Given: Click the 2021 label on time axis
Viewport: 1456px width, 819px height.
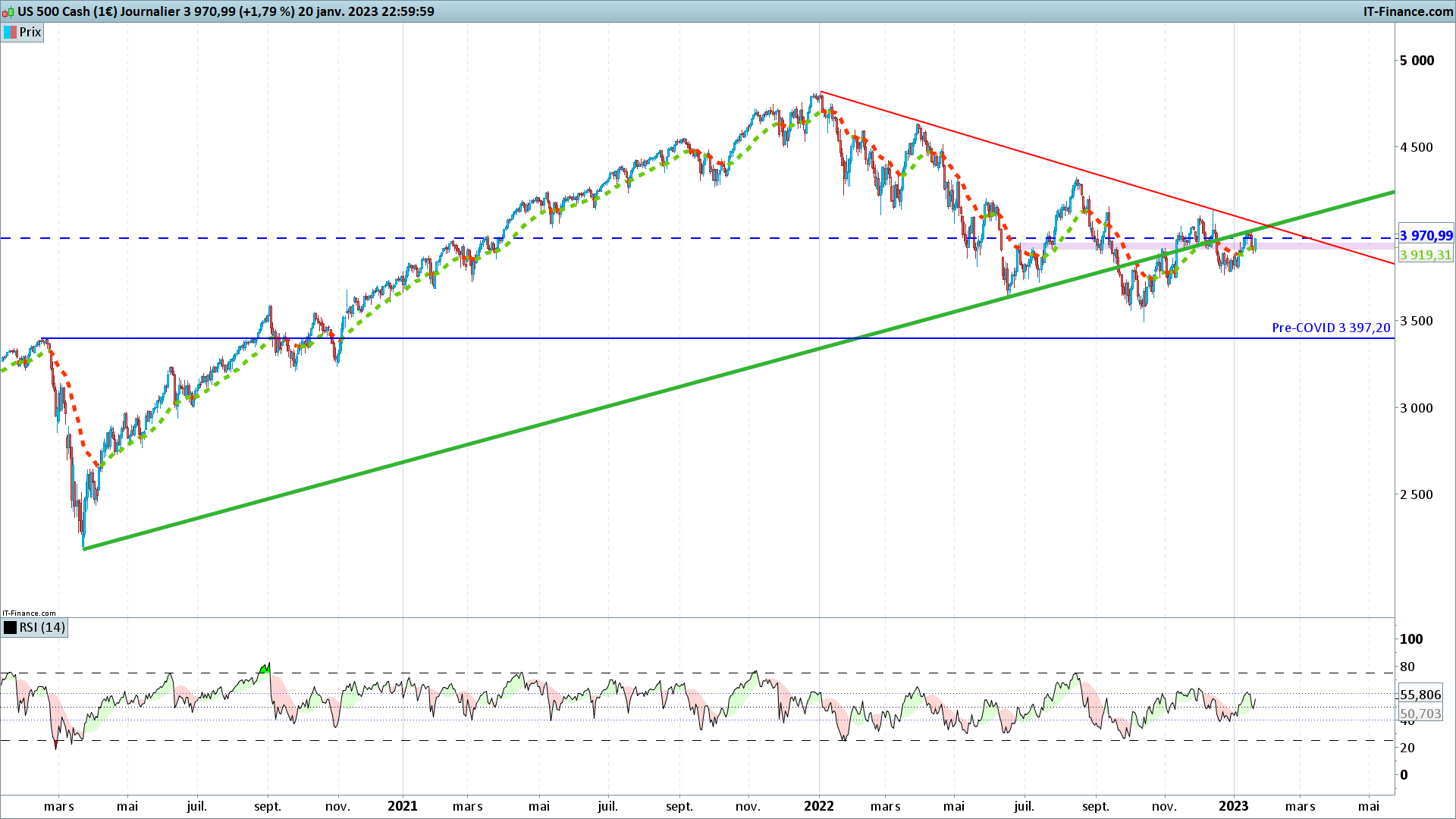Looking at the screenshot, I should pos(403,806).
